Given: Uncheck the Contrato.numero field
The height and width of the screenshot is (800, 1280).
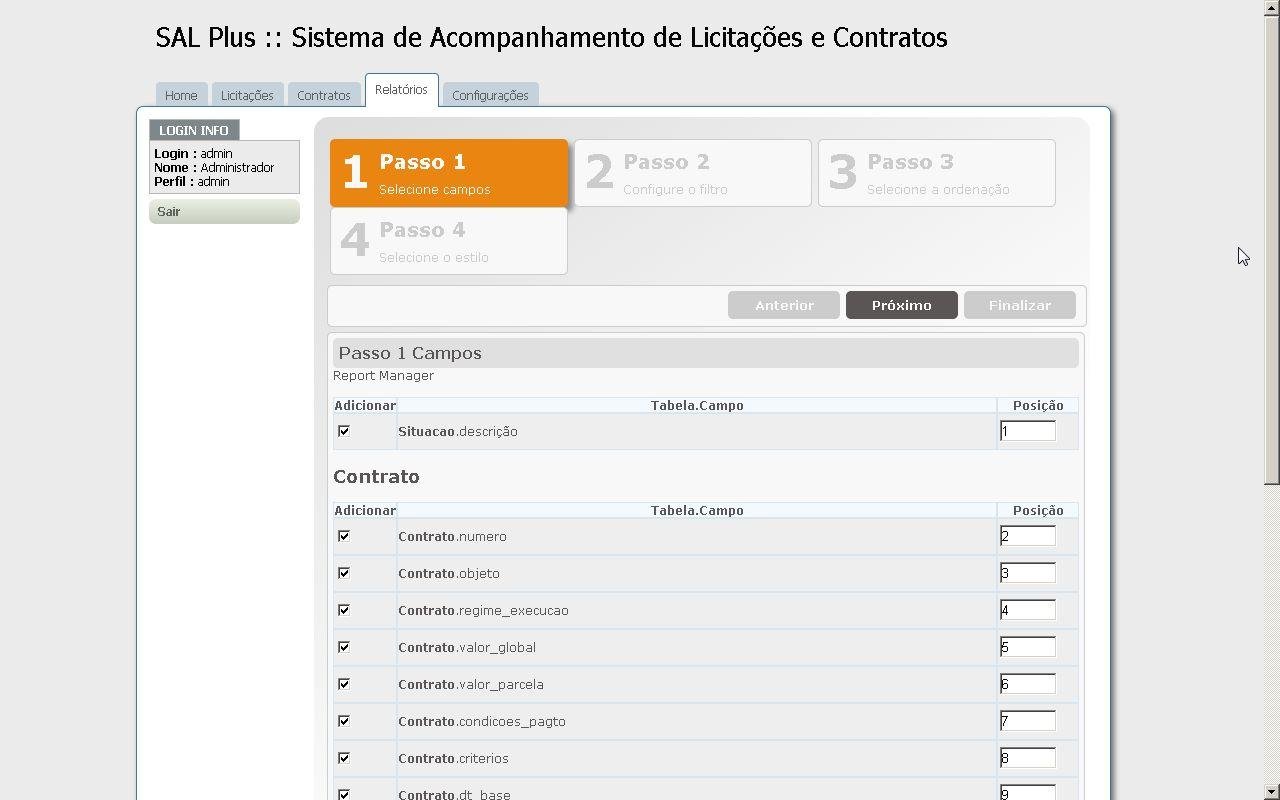Looking at the screenshot, I should (344, 536).
